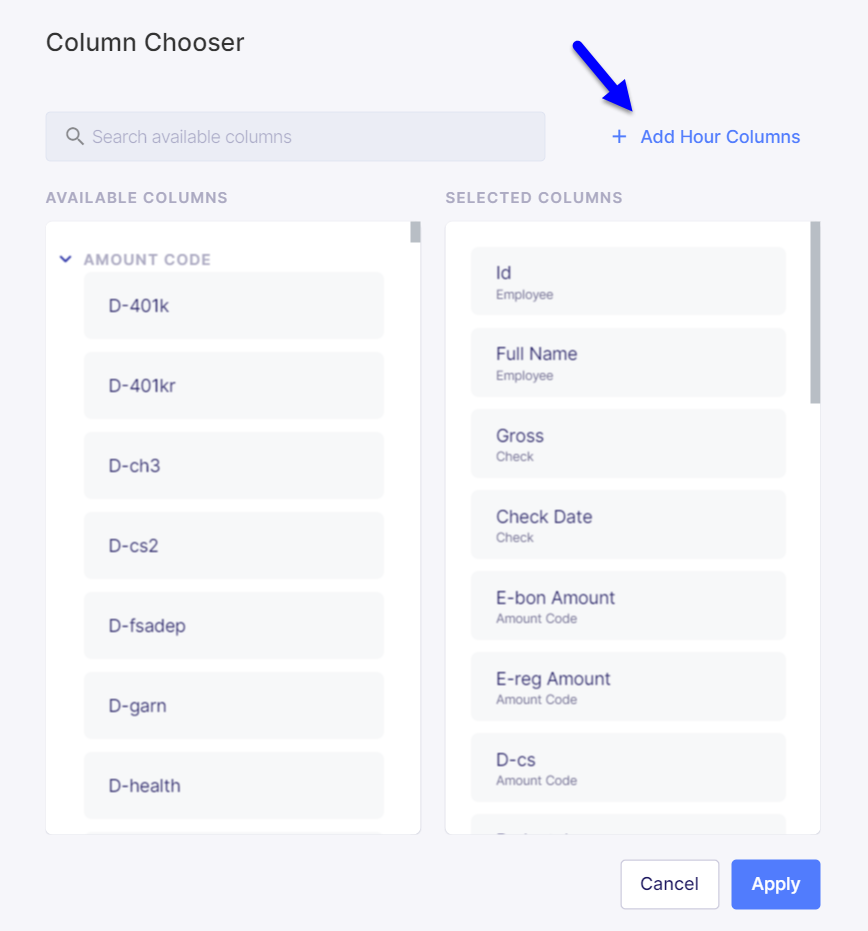Select D-401kr available column
Image resolution: width=868 pixels, height=931 pixels.
tap(234, 386)
